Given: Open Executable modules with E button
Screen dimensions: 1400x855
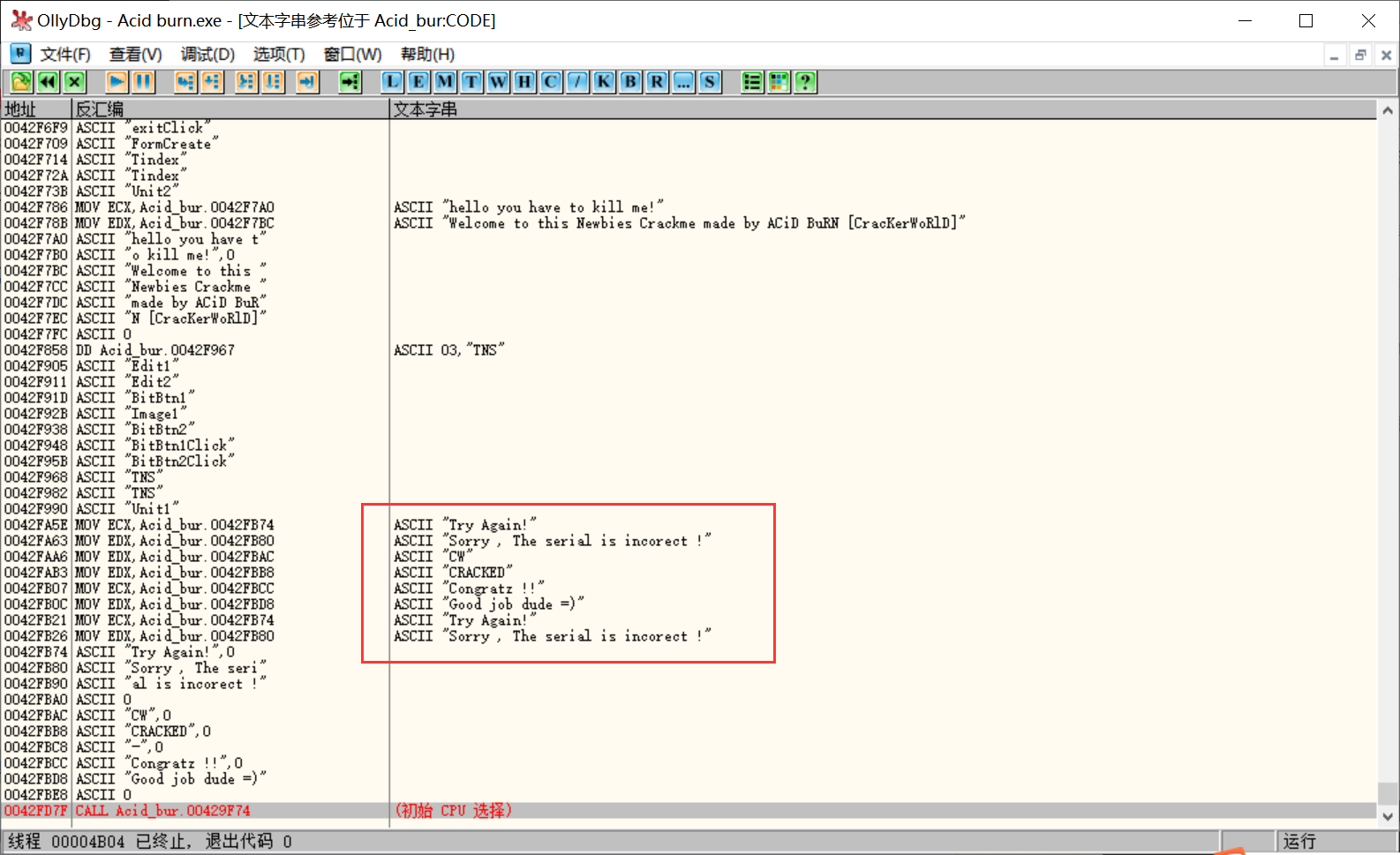Looking at the screenshot, I should tap(418, 82).
